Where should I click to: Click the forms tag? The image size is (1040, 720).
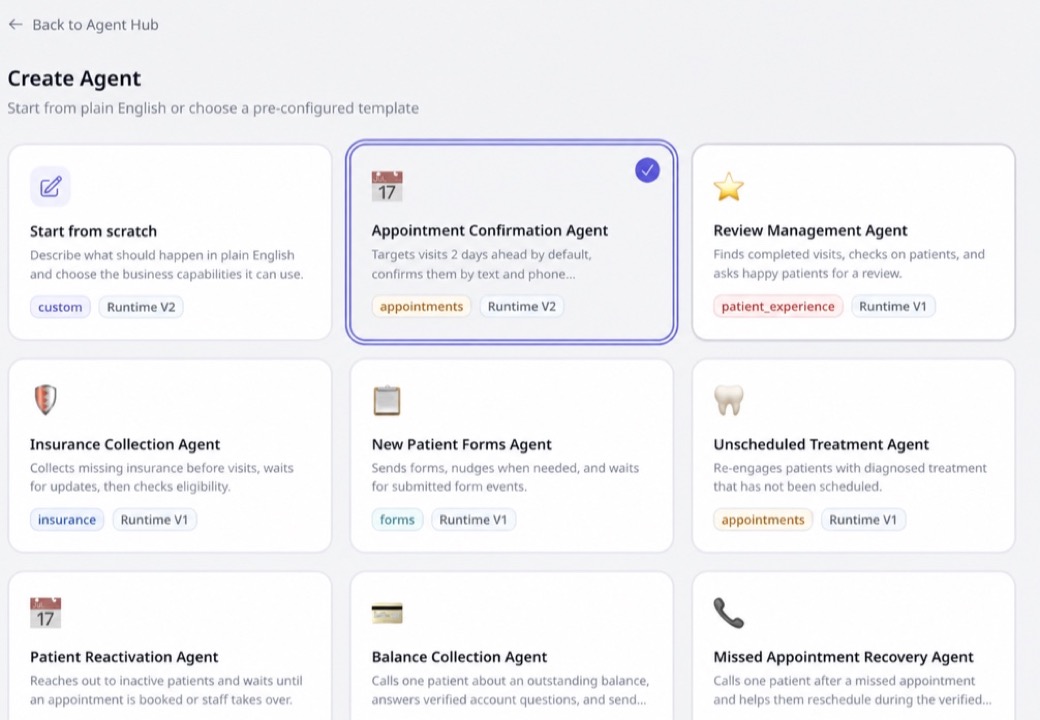397,520
